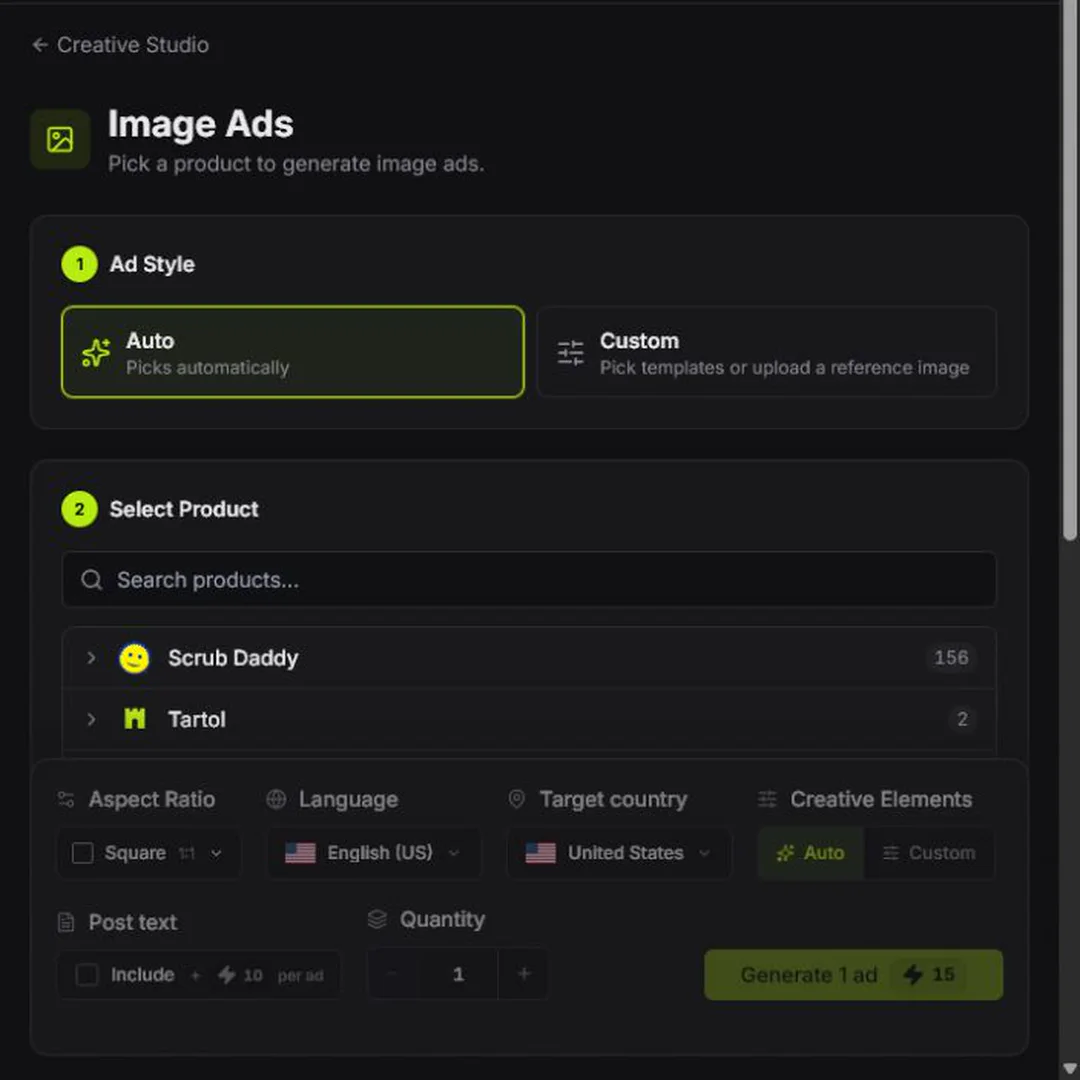Click the Generate 1 ad button
Screen dimensions: 1080x1080
pyautogui.click(x=853, y=975)
